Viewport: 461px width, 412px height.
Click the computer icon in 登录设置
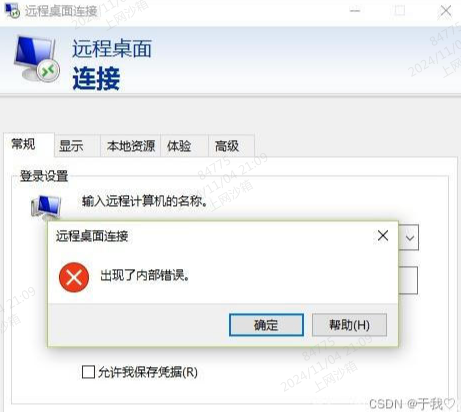tap(46, 207)
